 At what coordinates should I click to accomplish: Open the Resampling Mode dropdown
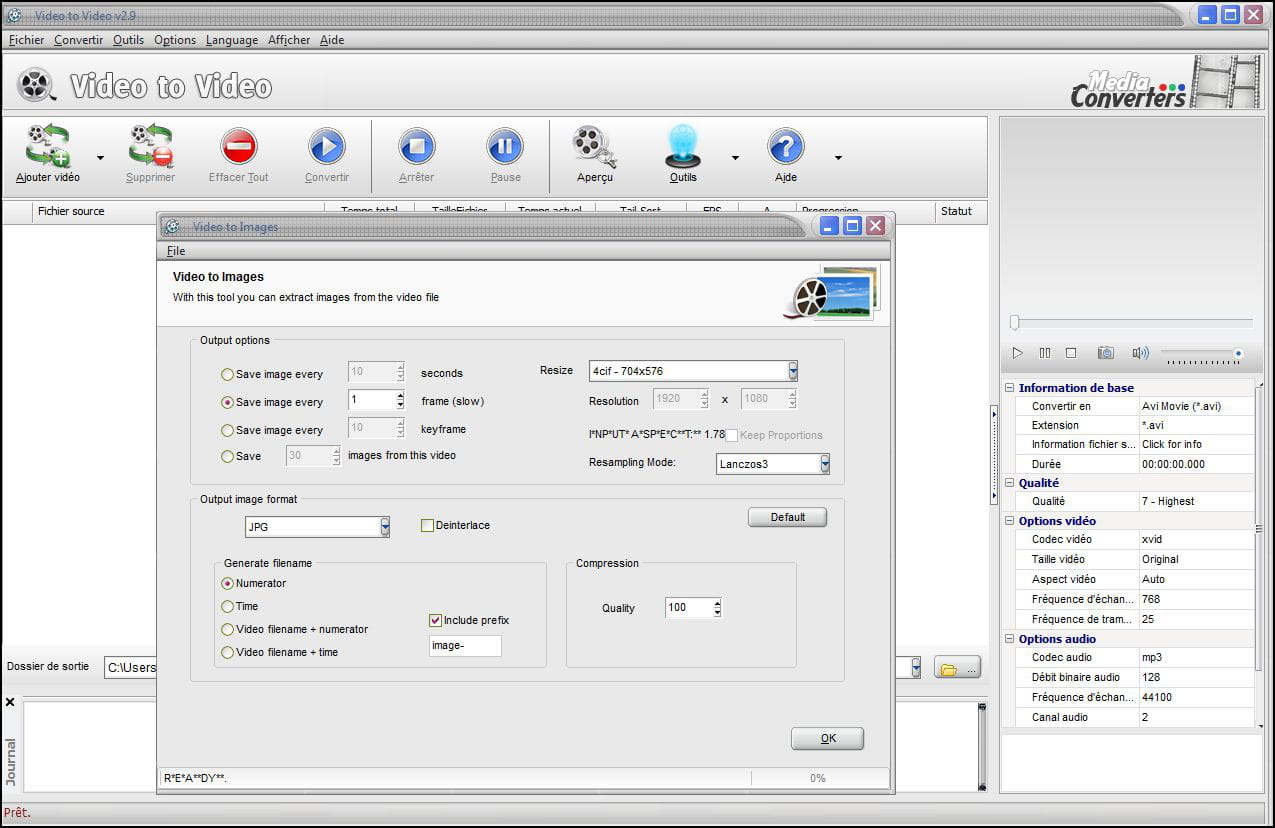[x=825, y=464]
